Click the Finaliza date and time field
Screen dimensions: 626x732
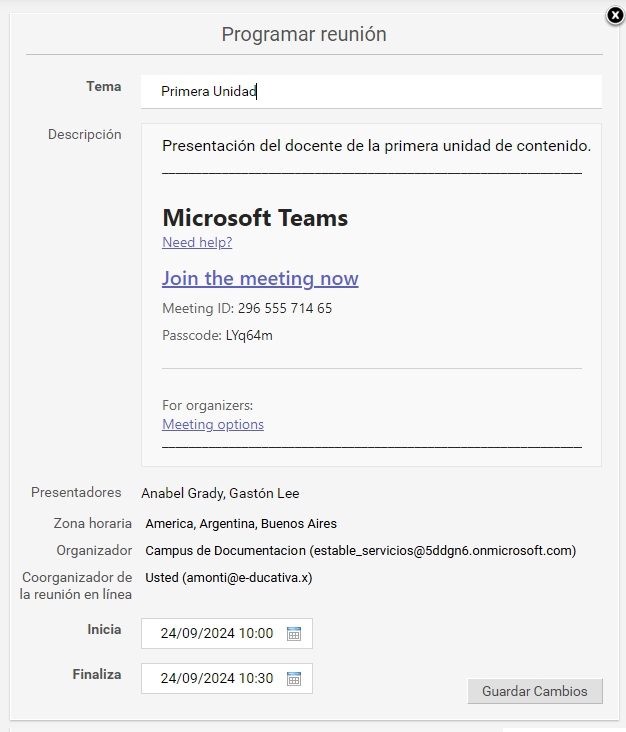216,678
